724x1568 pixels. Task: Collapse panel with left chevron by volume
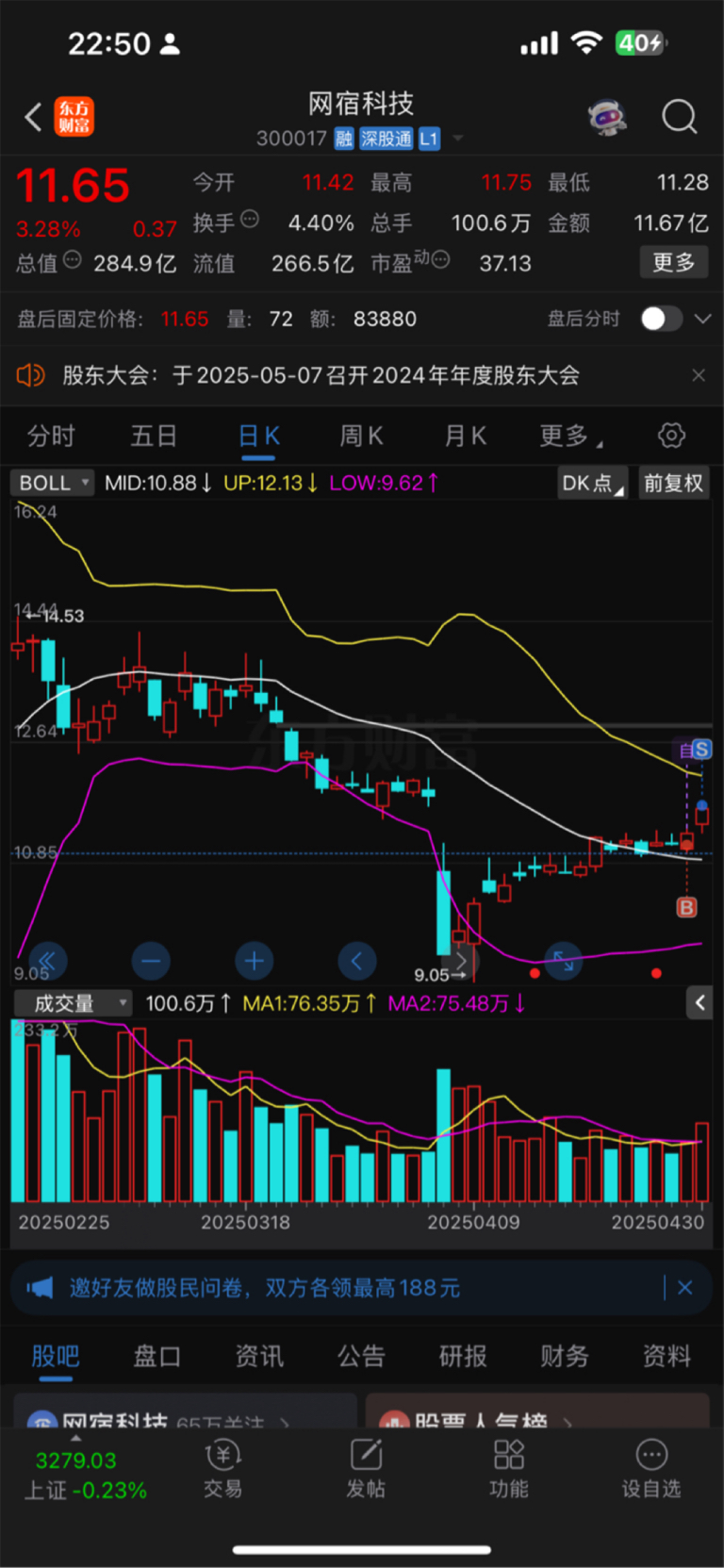pyautogui.click(x=699, y=1002)
